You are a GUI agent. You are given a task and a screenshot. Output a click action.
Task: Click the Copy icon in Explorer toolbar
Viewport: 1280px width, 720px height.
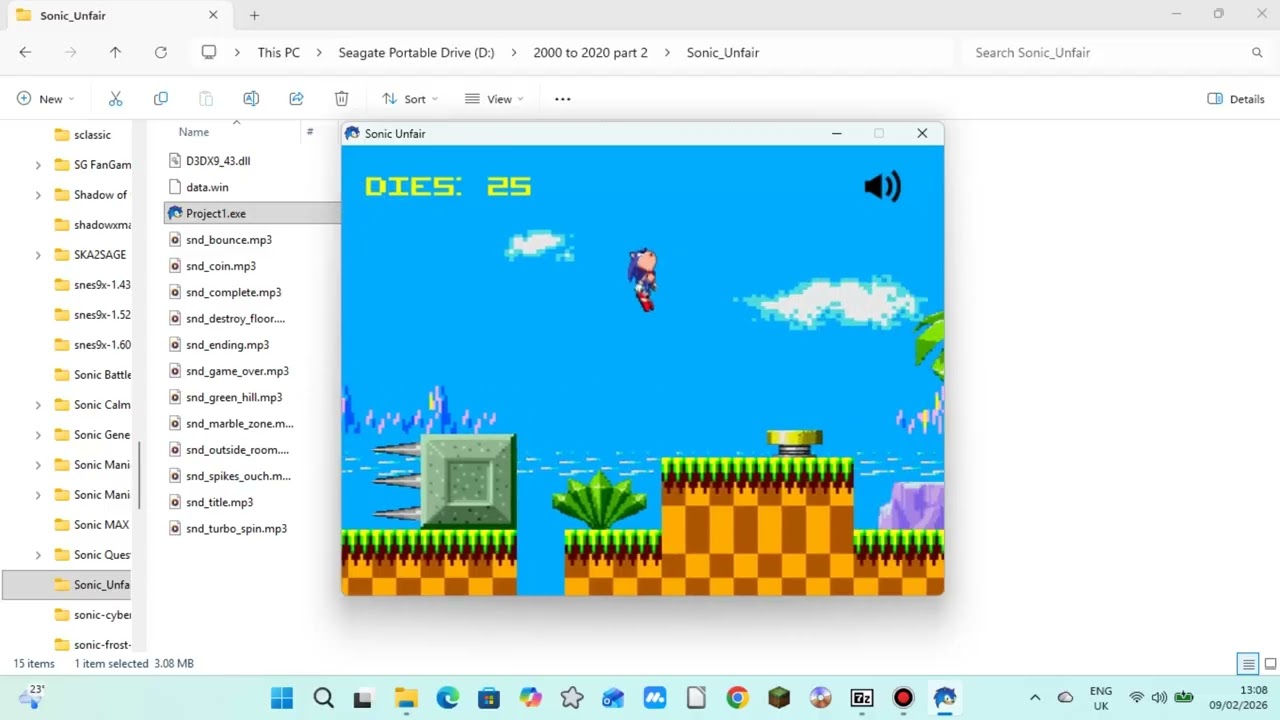coord(160,99)
